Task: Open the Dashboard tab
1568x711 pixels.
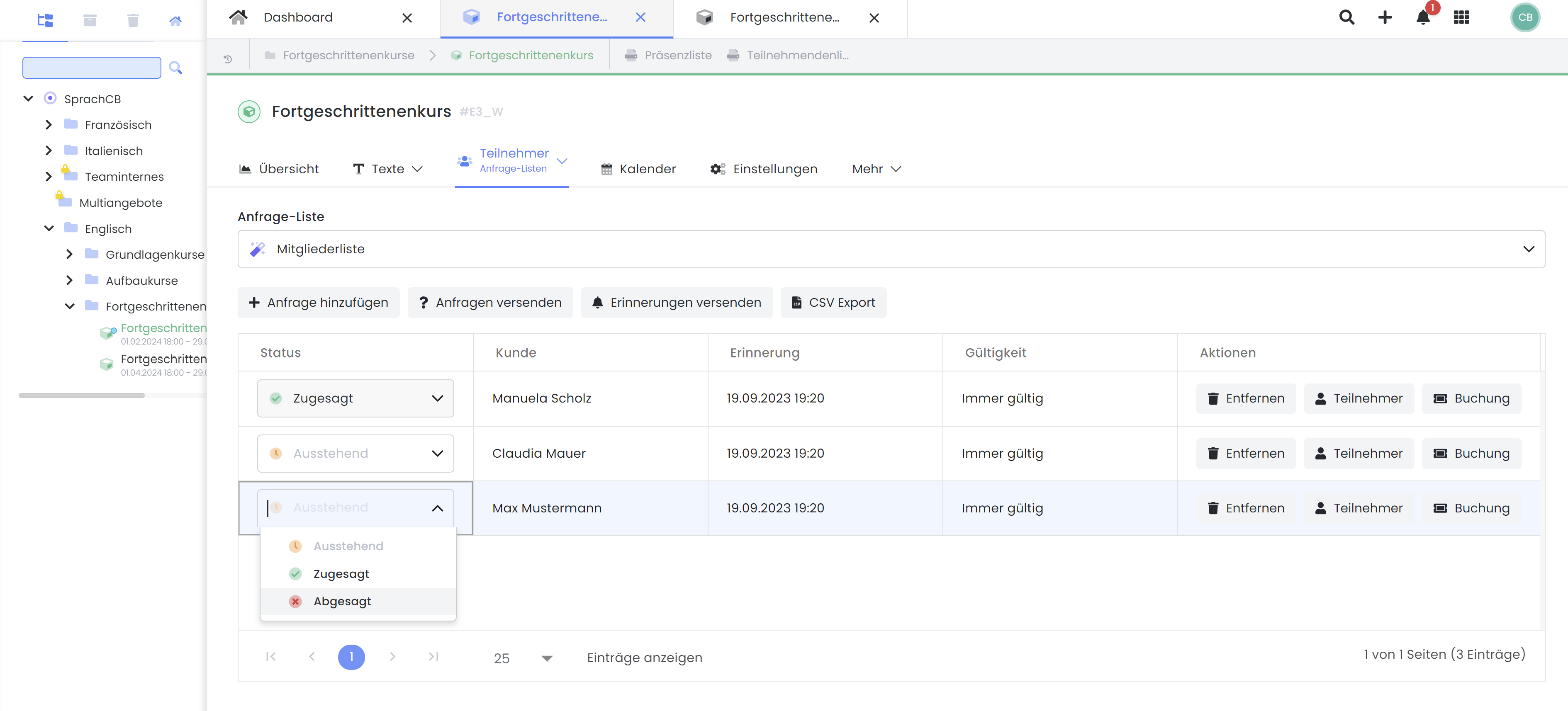Action: point(298,18)
